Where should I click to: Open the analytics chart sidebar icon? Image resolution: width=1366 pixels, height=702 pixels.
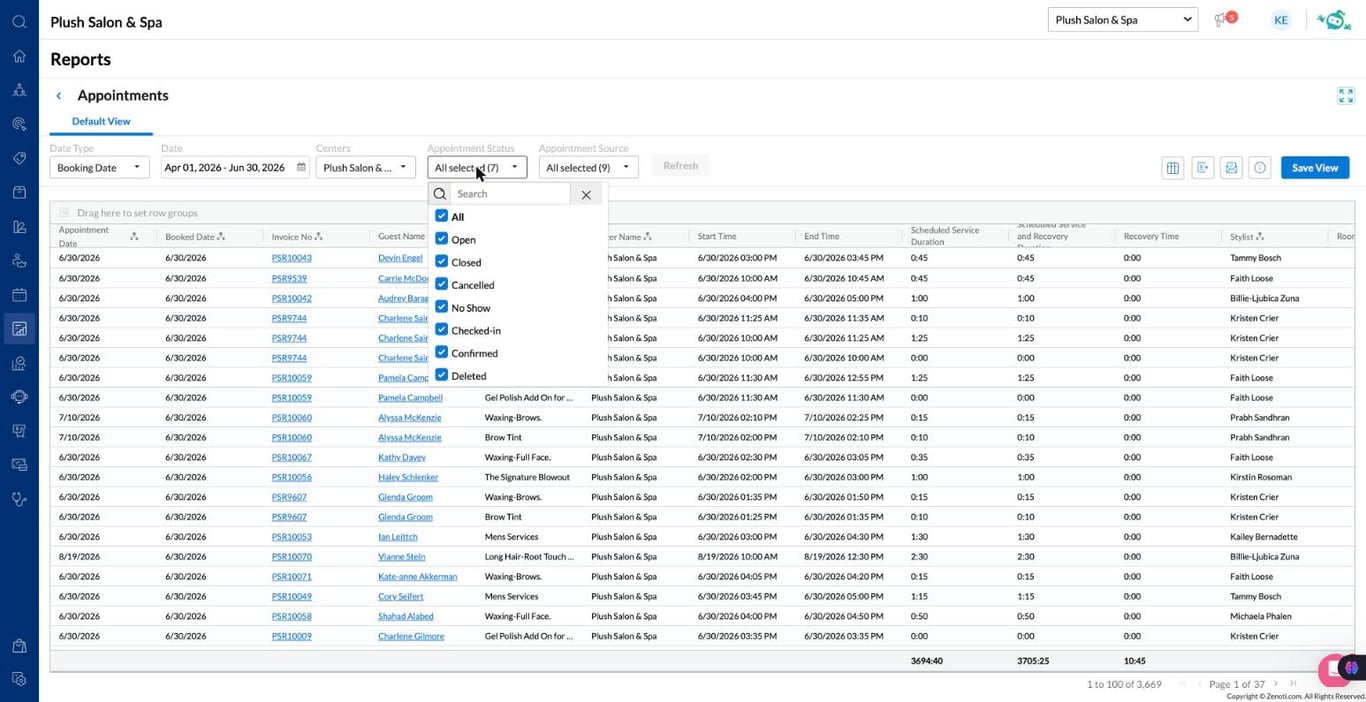click(x=19, y=364)
